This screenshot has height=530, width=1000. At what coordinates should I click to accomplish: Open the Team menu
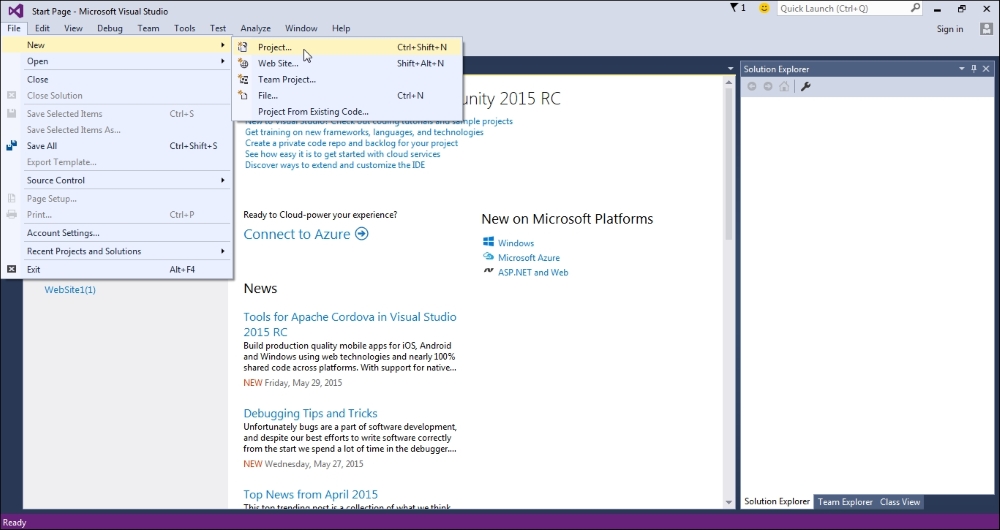[x=148, y=28]
